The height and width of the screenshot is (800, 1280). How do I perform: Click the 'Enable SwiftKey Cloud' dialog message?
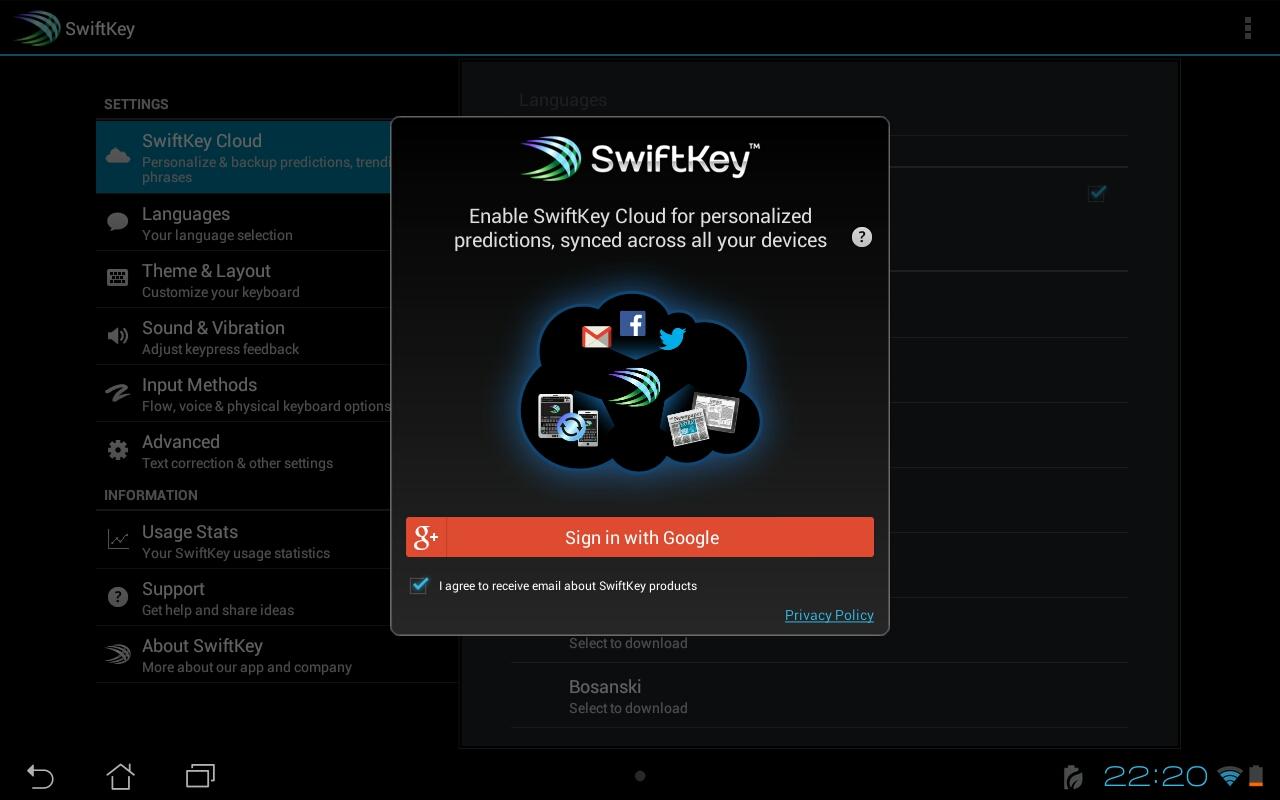tap(640, 228)
